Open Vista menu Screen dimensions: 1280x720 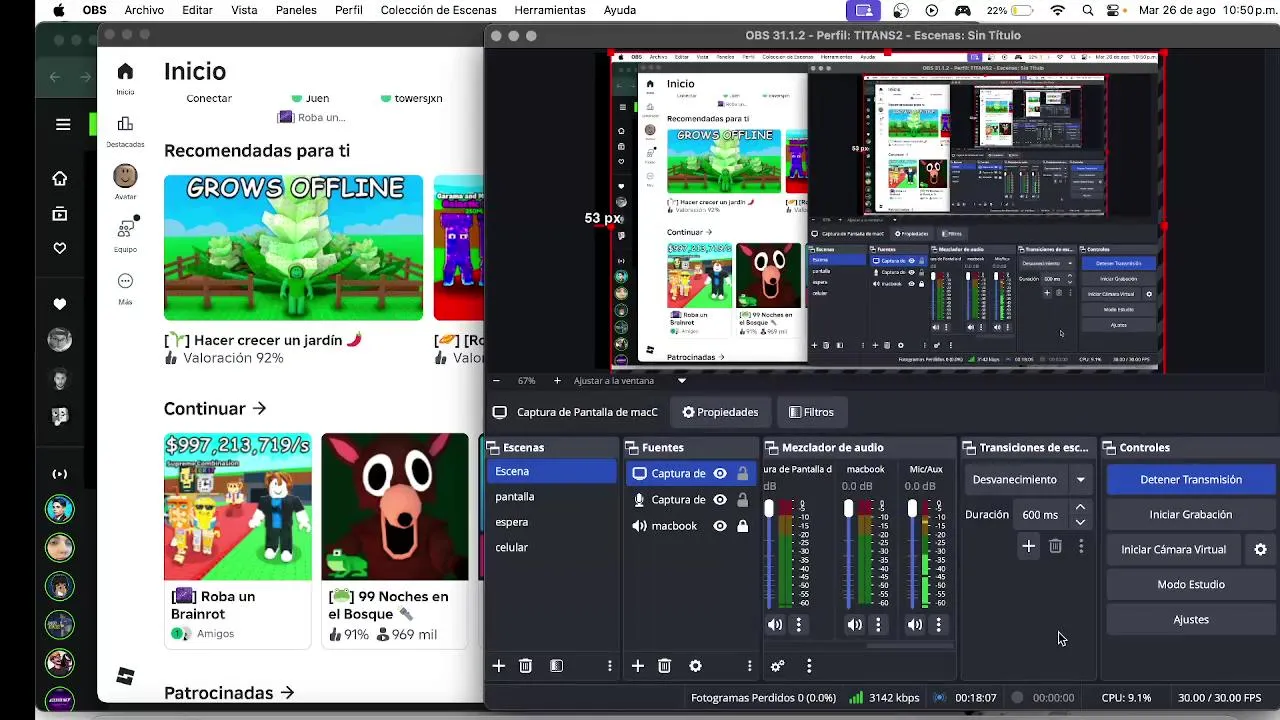click(x=244, y=10)
